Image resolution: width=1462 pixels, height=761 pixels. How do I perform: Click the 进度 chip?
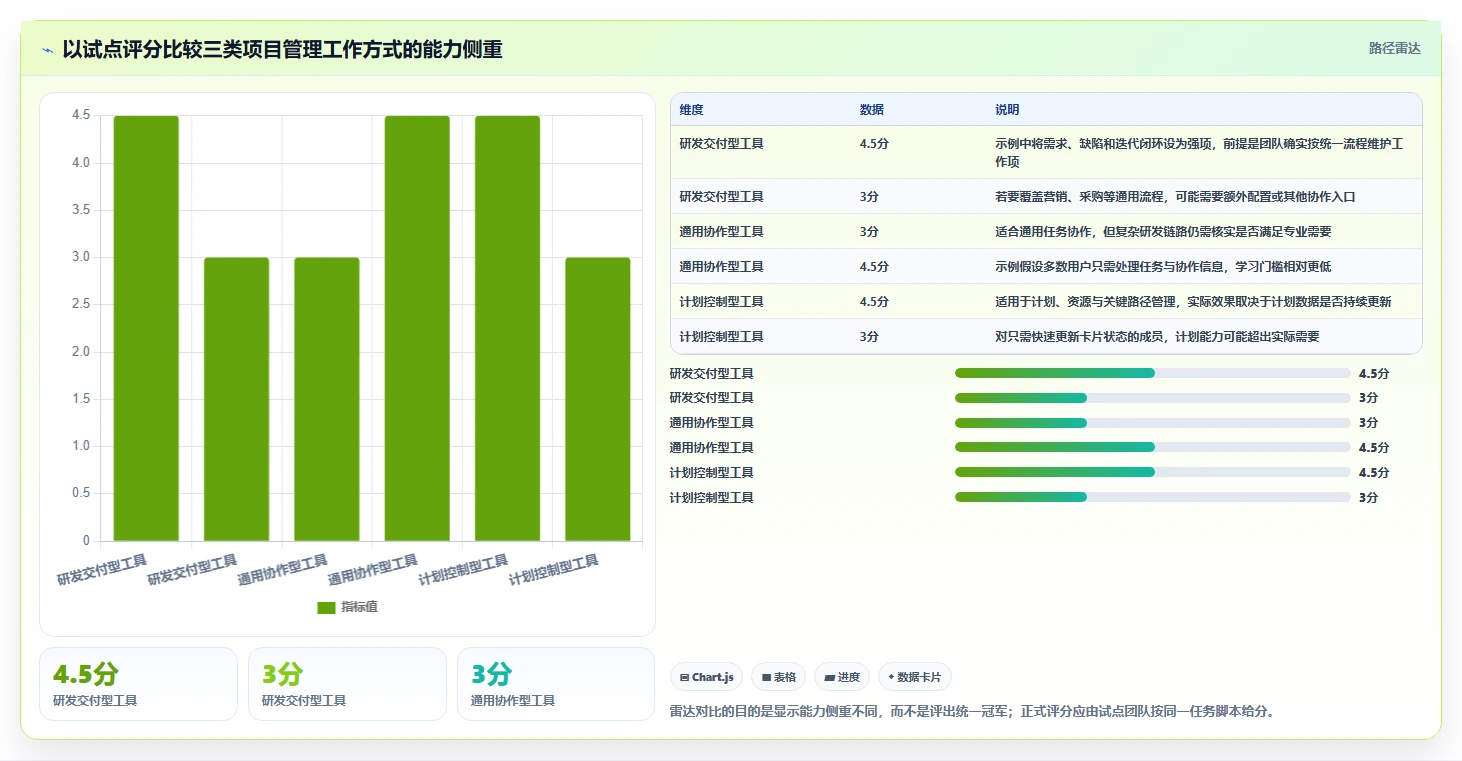point(842,677)
